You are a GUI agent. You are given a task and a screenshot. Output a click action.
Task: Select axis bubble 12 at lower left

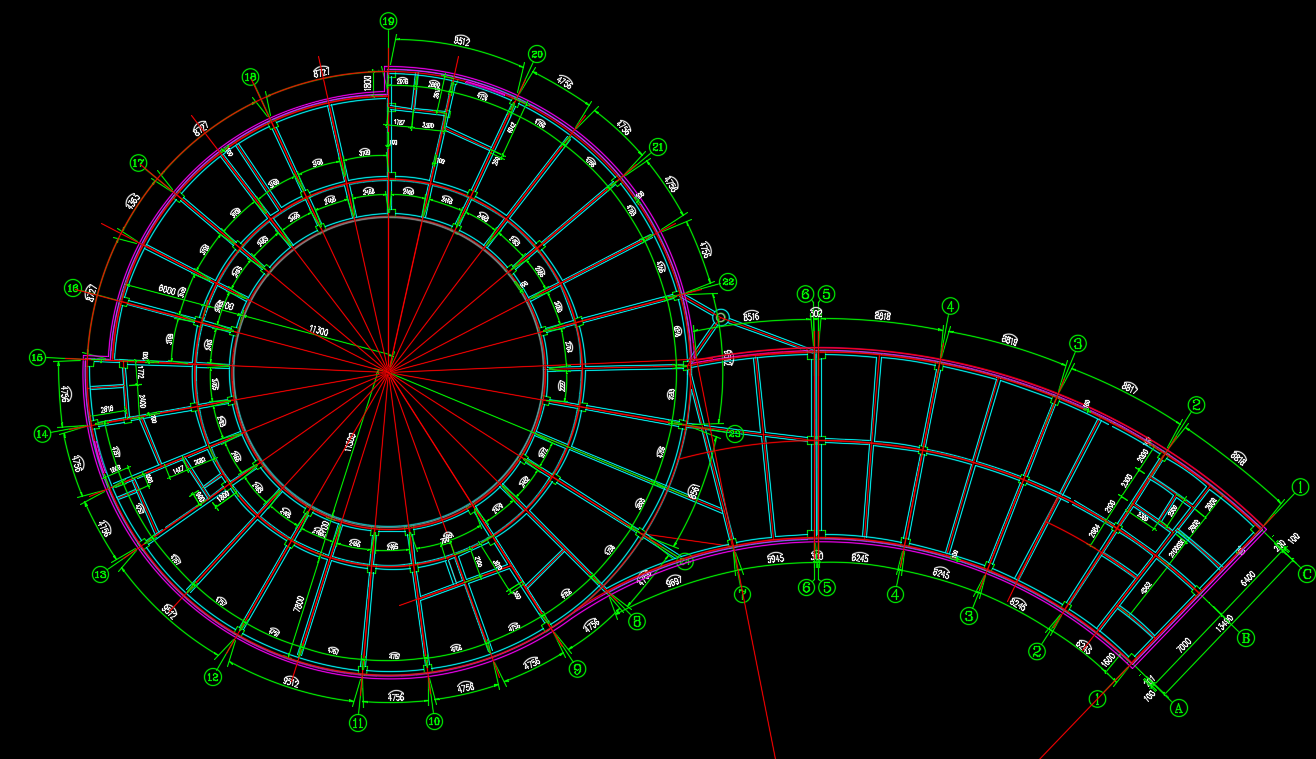(212, 677)
